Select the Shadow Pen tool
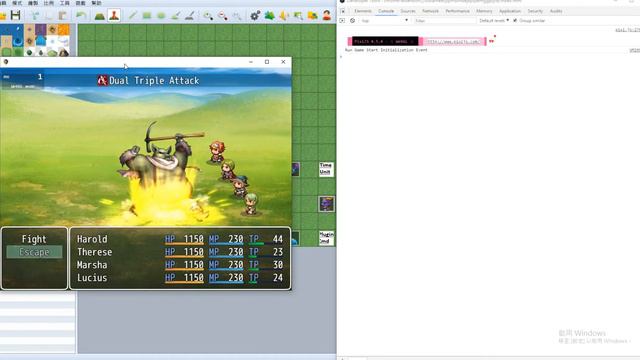This screenshot has width=640, height=360. [190, 16]
